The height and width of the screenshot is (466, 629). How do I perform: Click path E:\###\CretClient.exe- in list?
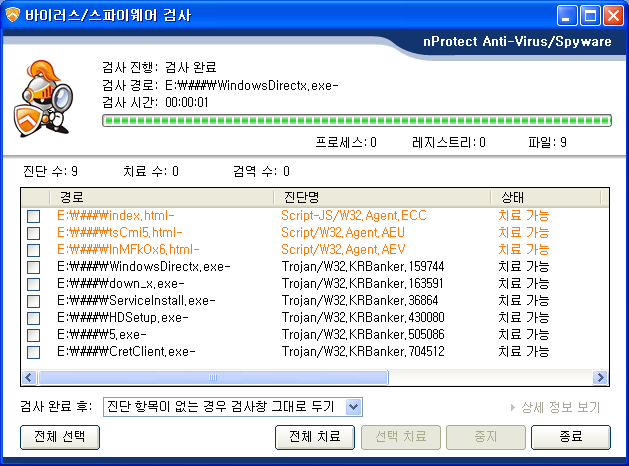[x=126, y=352]
